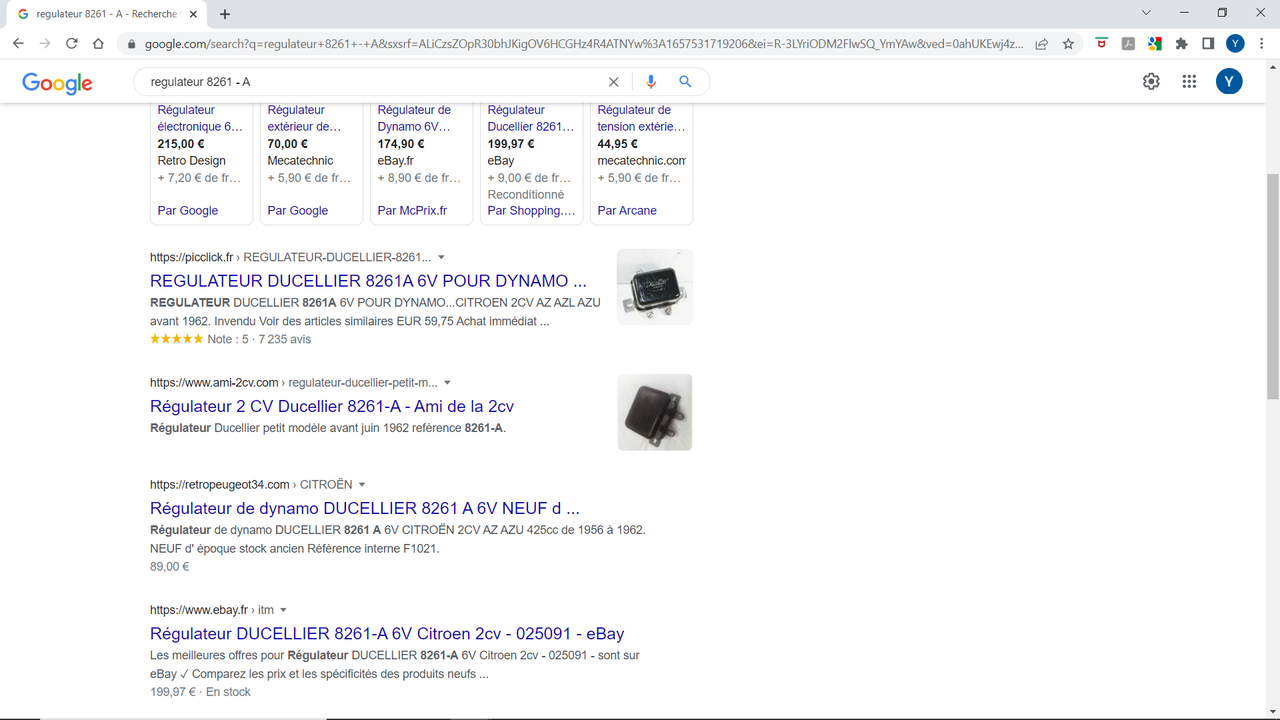1280x720 pixels.
Task: Expand options arrow for retropeugeot34.com result
Action: coord(362,484)
